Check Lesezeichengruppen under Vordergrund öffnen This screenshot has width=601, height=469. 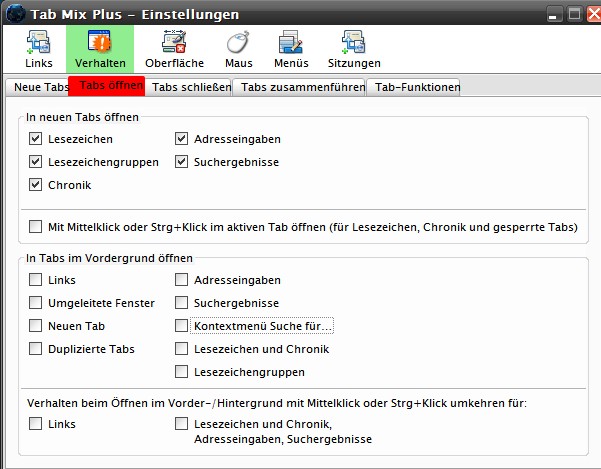click(181, 372)
